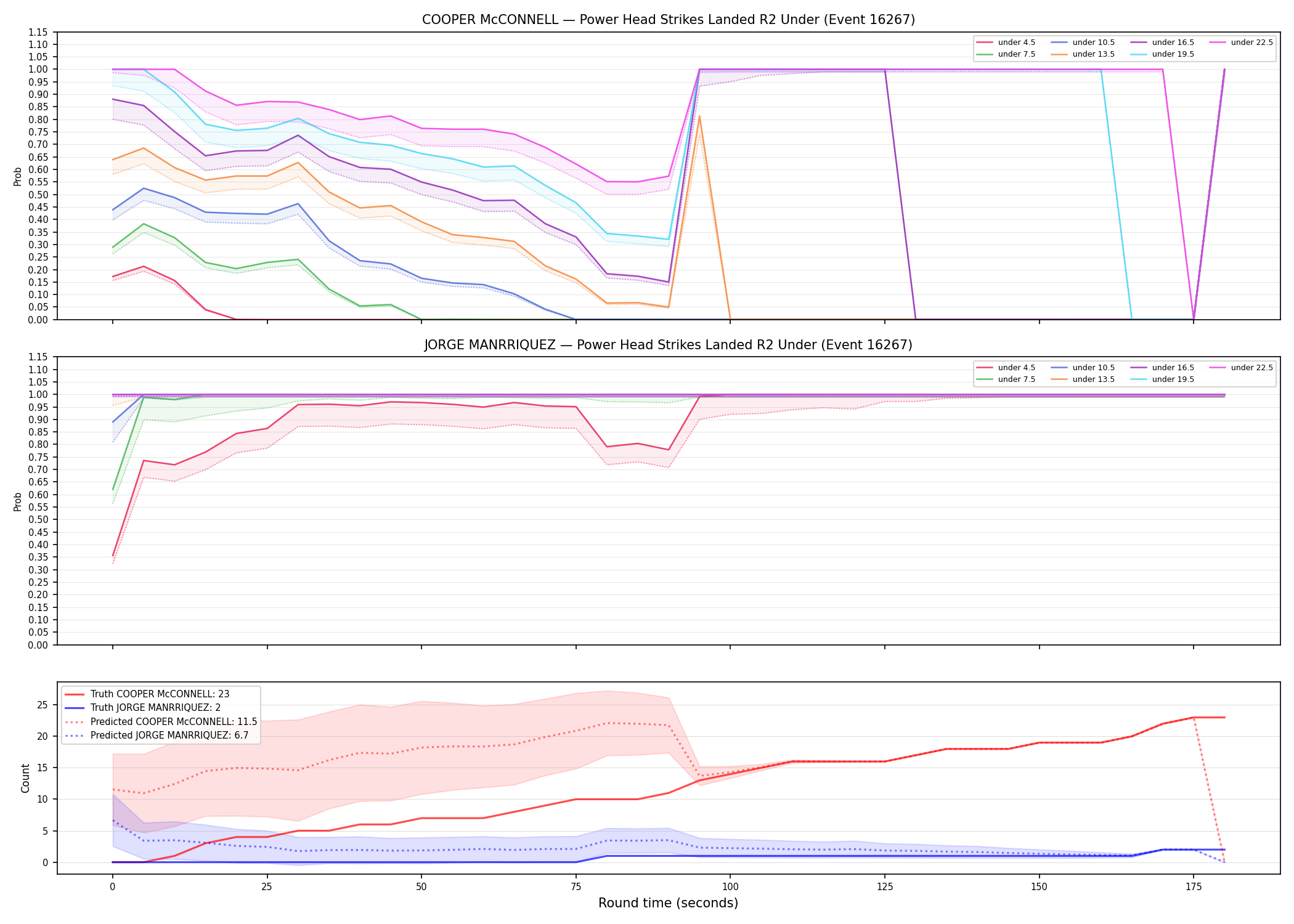1294x924 pixels.
Task: Click the 'Prob' label of the Jorge Manrriquez chart
Action: pyautogui.click(x=18, y=501)
